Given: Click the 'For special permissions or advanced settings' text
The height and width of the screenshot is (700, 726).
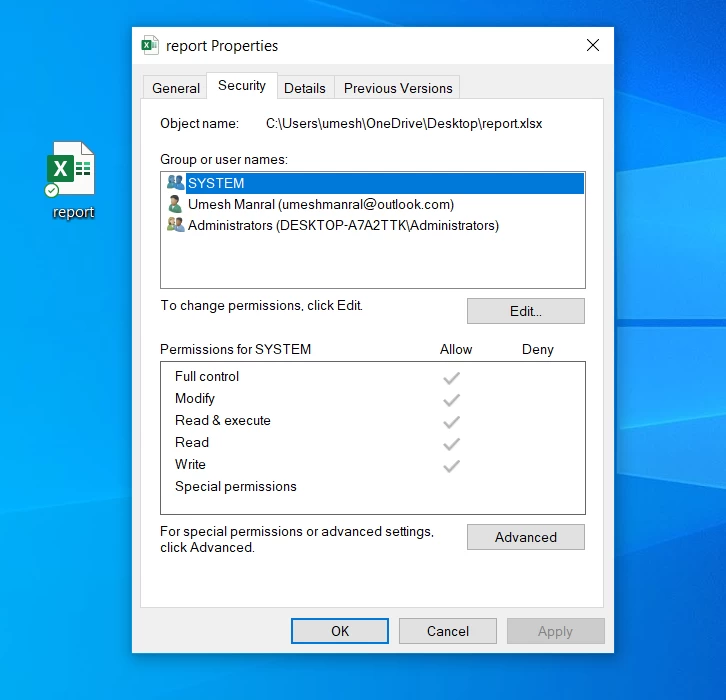Looking at the screenshot, I should [297, 531].
